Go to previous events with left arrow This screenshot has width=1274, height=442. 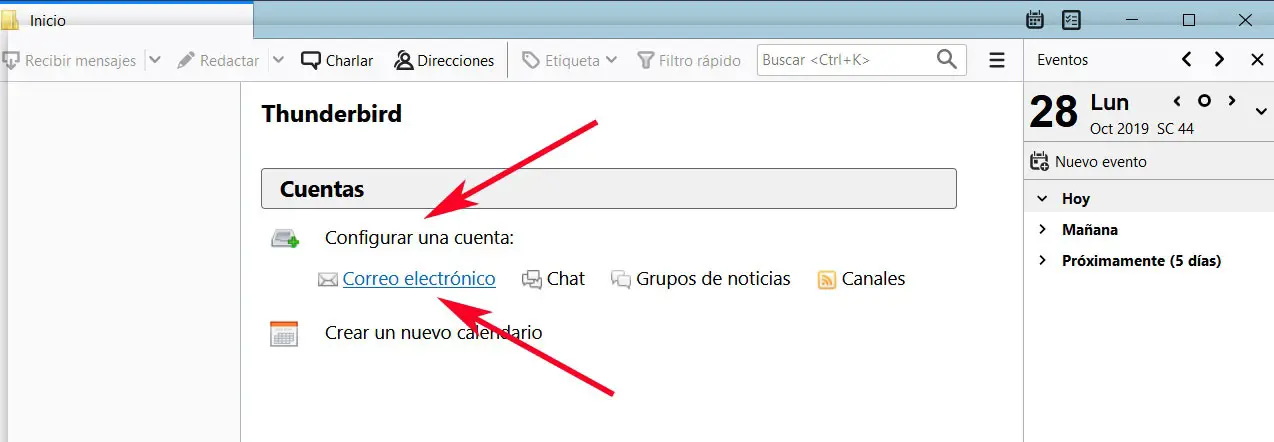click(x=1186, y=60)
